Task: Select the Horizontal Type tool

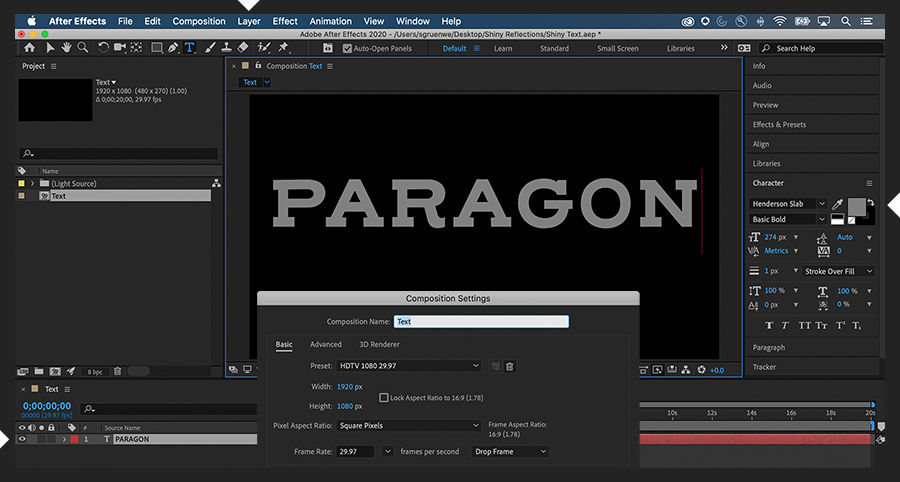Action: (x=190, y=47)
